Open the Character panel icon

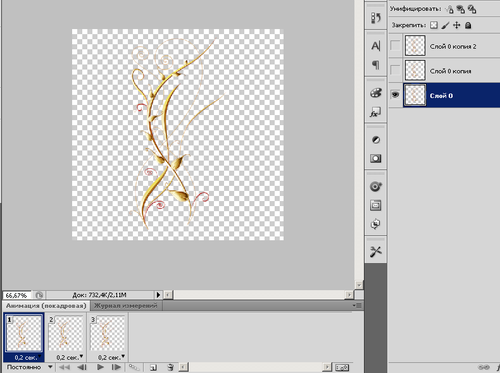[376, 46]
